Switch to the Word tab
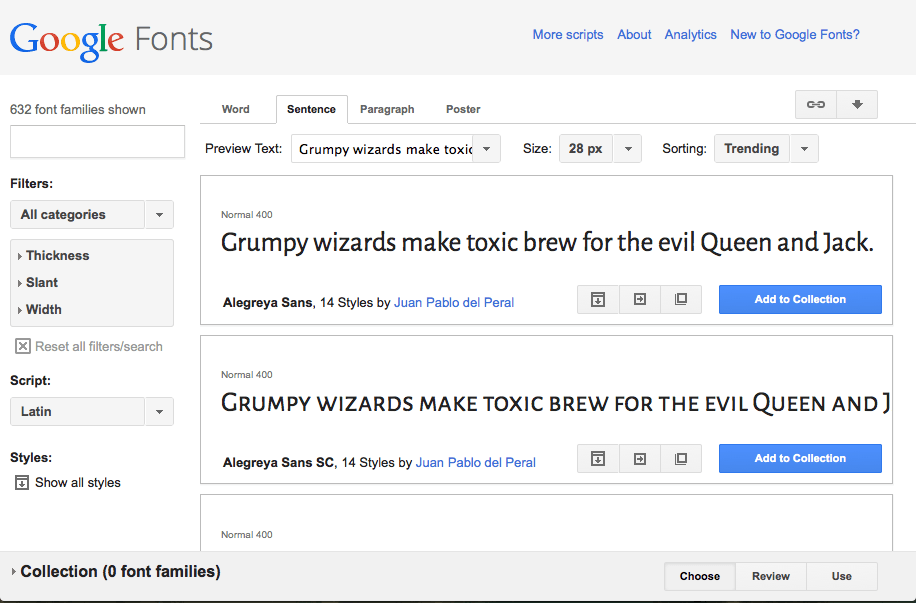Viewport: 916px width, 603px height. coord(235,109)
